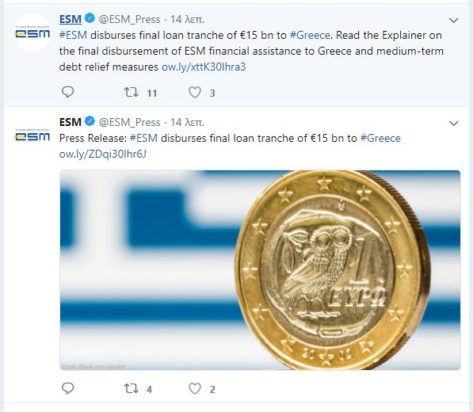Click the #ESM hashtag in first tweet
Image resolution: width=473 pixels, height=412 pixels.
73,35
